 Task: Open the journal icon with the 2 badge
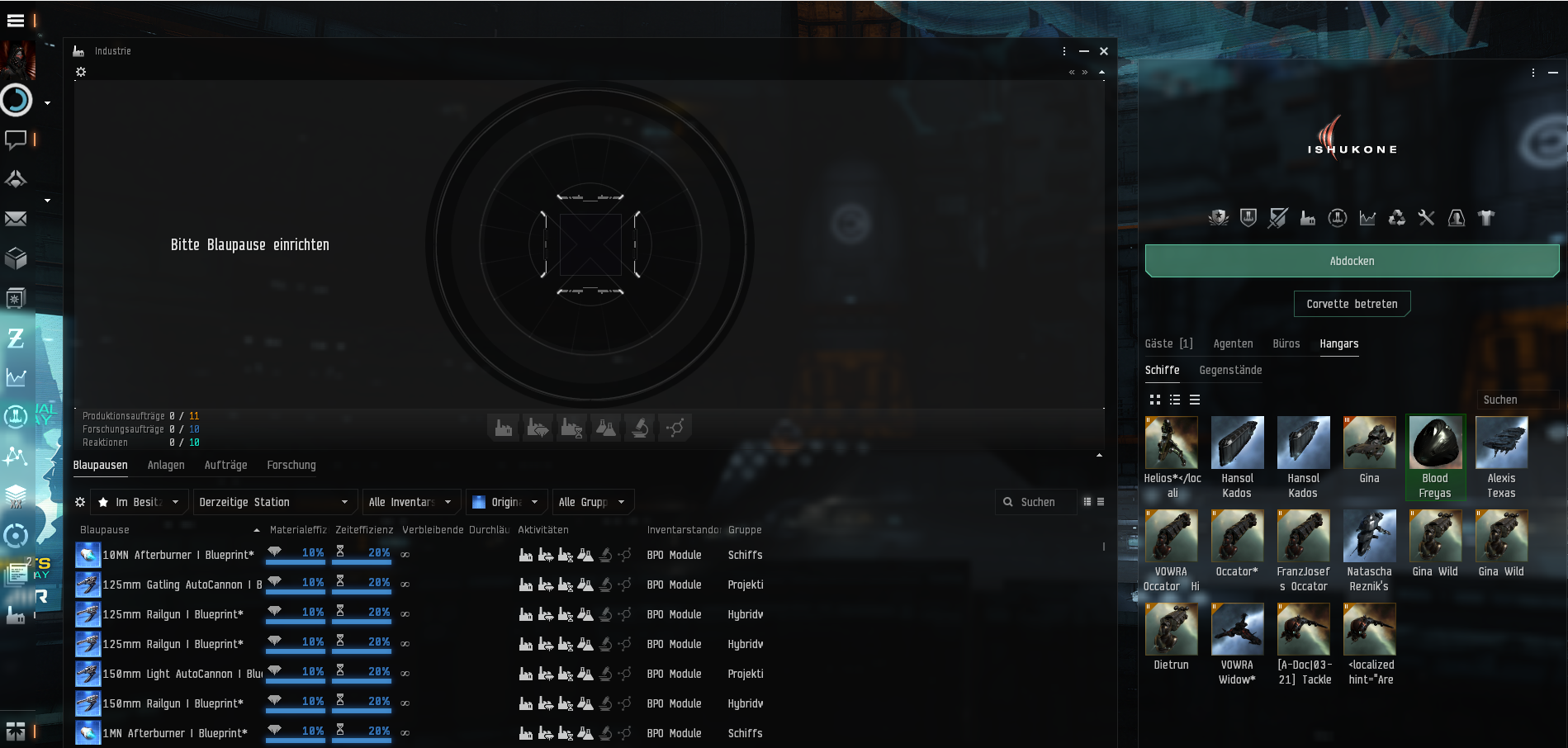click(x=17, y=574)
